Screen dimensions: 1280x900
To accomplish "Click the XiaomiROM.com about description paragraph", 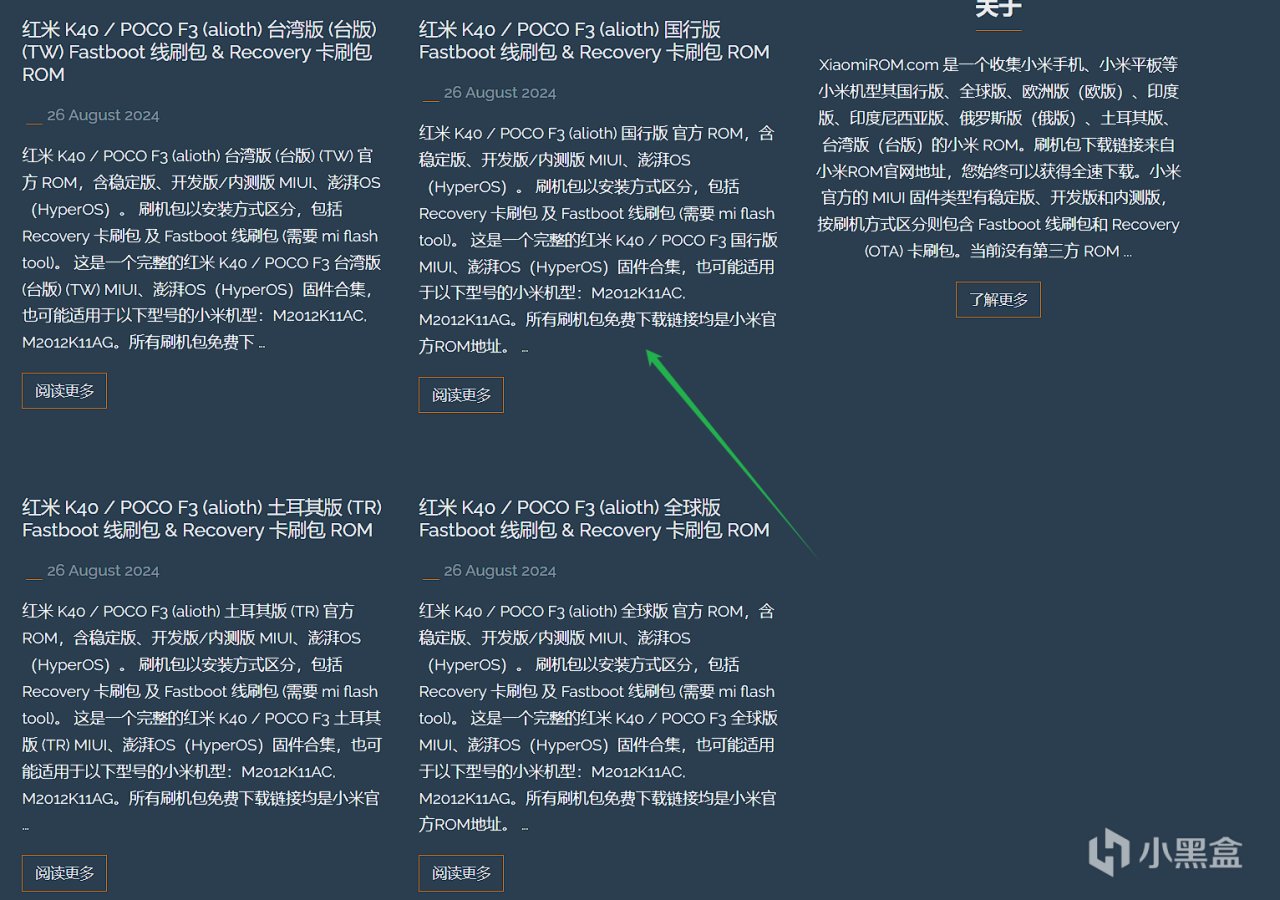I will [x=998, y=158].
